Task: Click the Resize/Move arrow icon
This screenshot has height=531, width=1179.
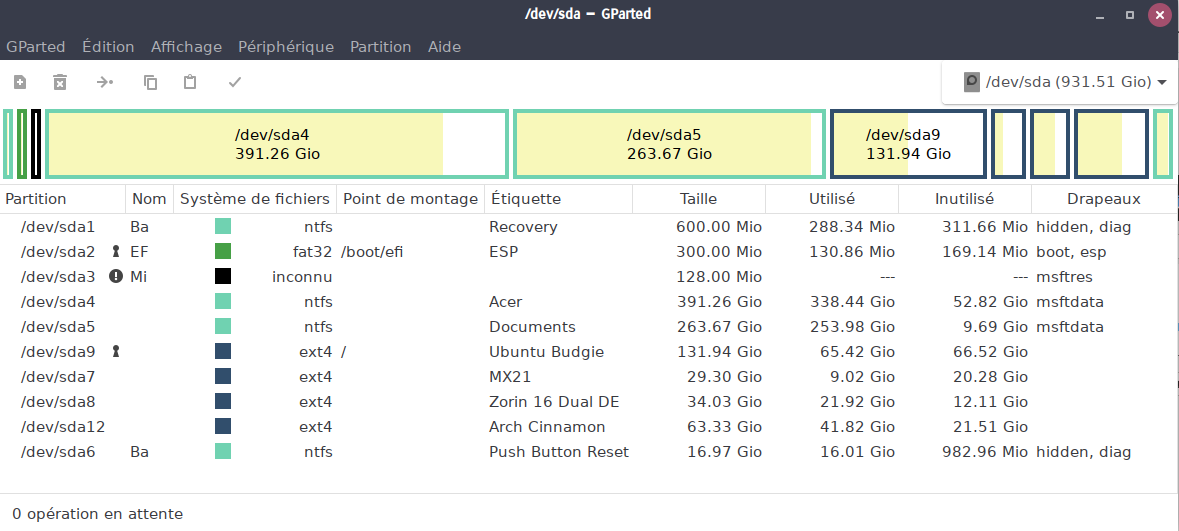Action: click(x=105, y=82)
